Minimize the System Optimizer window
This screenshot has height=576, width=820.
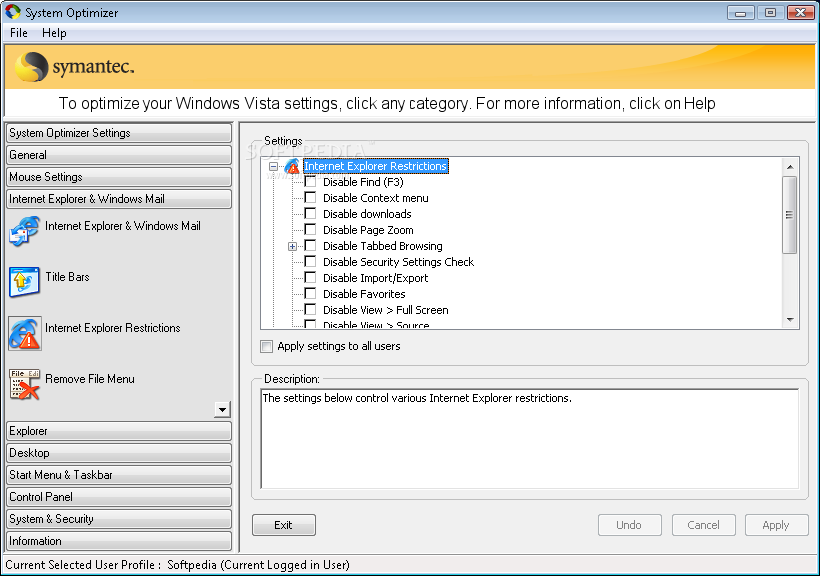click(741, 13)
